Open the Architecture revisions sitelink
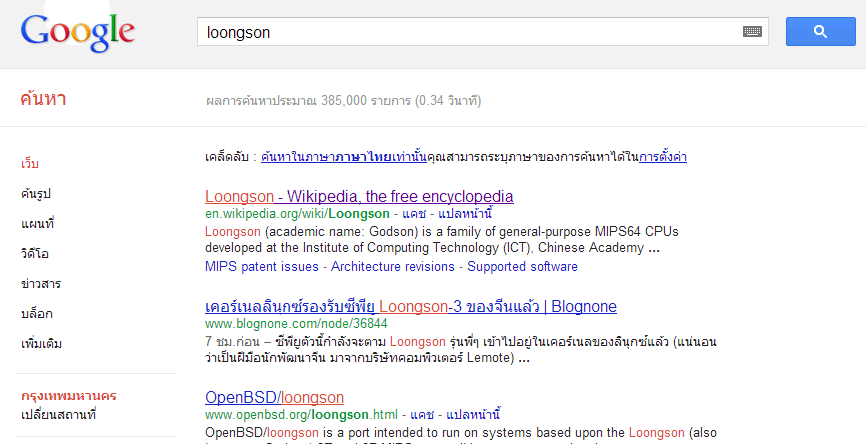The height and width of the screenshot is (444, 866). point(393,266)
